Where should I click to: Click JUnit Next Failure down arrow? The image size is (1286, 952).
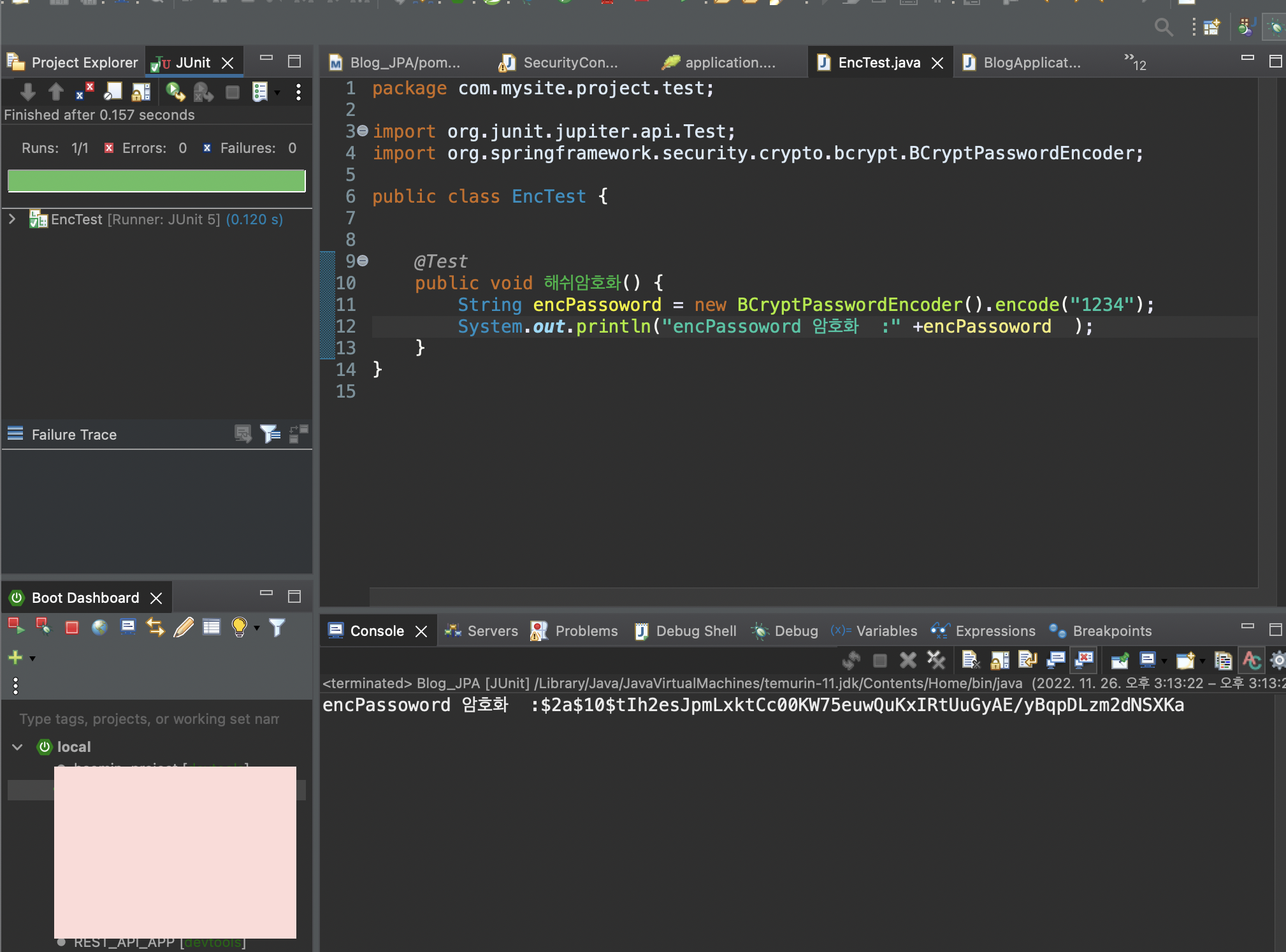(27, 92)
